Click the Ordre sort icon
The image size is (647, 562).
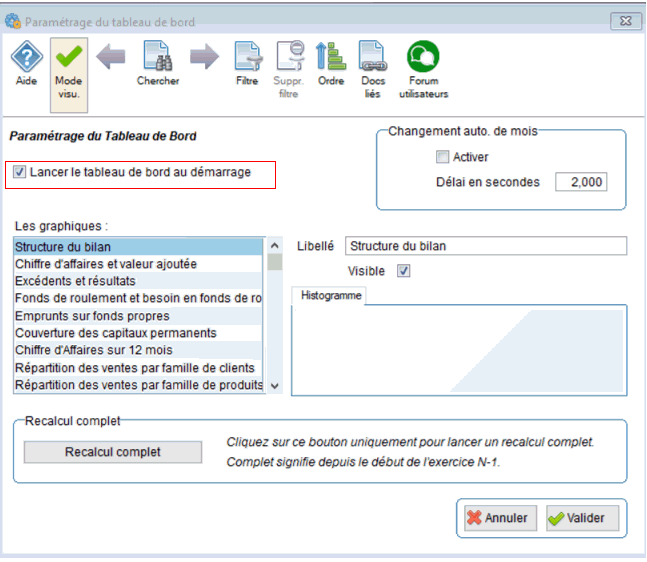click(x=330, y=62)
